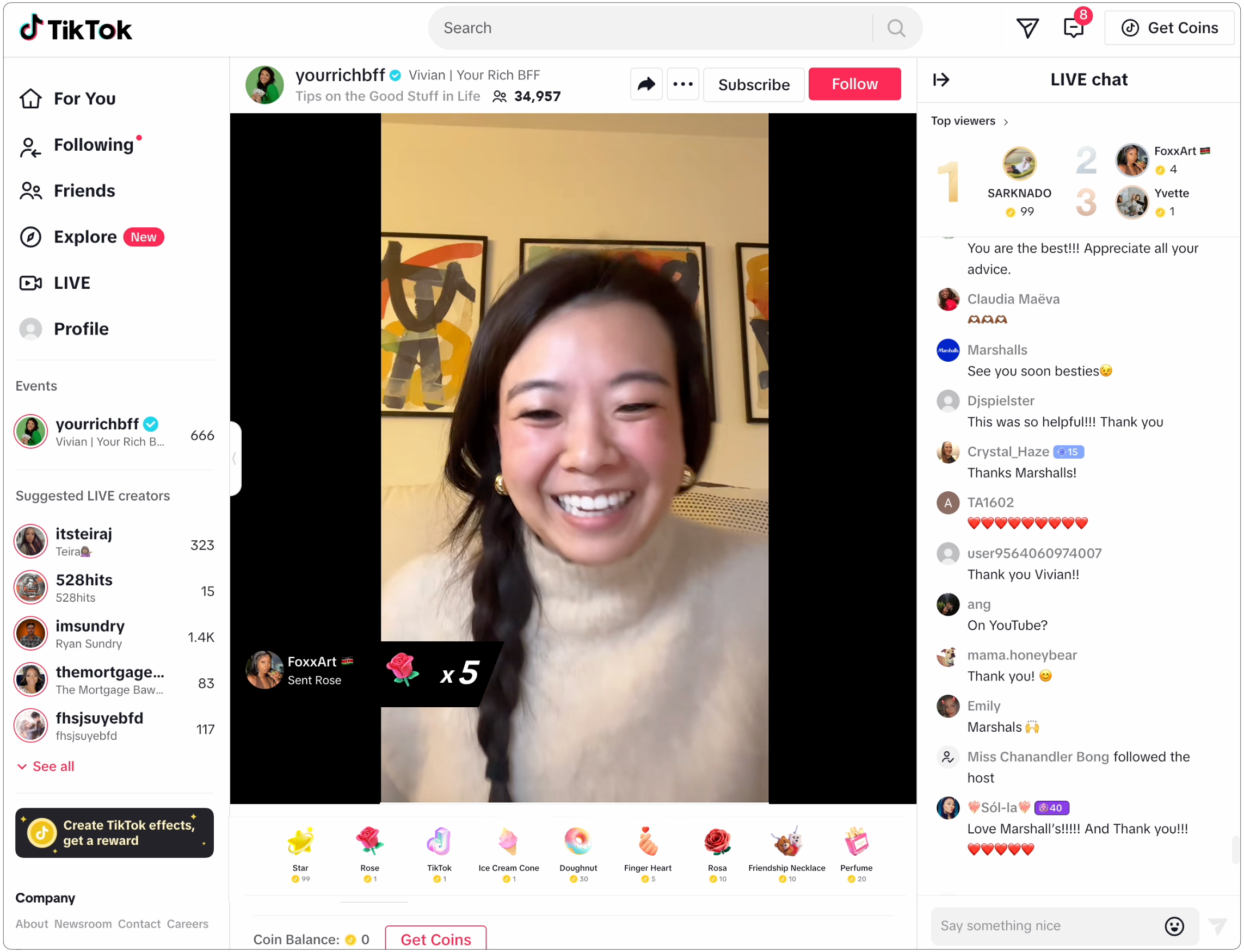This screenshot has height=952, width=1244.
Task: Click the Get Coins button in header
Action: [1169, 28]
